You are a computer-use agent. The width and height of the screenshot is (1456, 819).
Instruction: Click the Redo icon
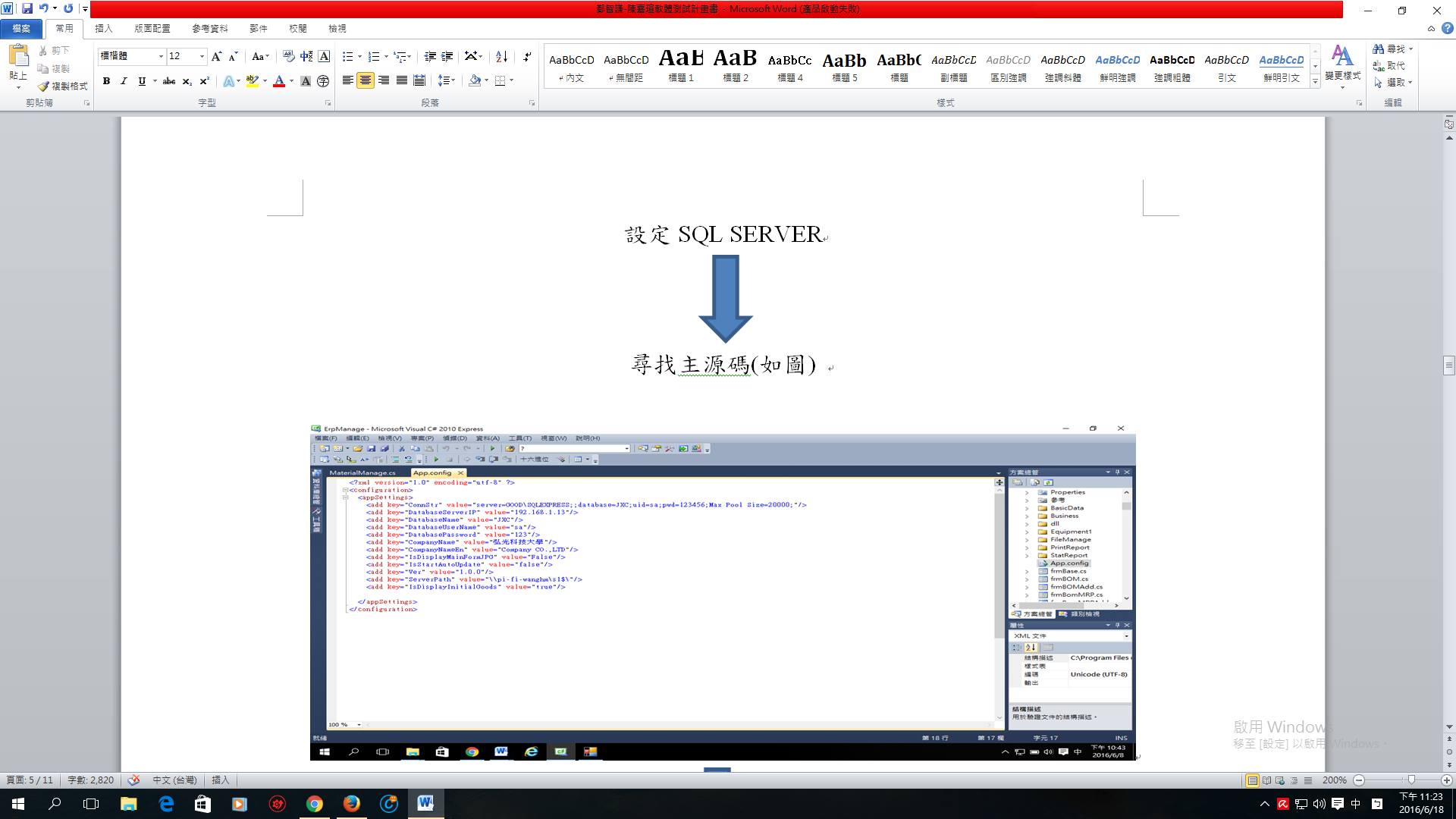pyautogui.click(x=68, y=8)
